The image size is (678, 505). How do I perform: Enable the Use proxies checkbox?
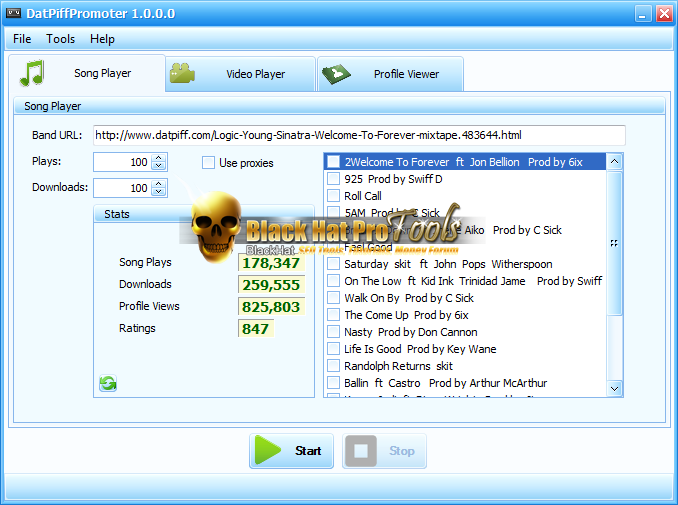tap(208, 163)
